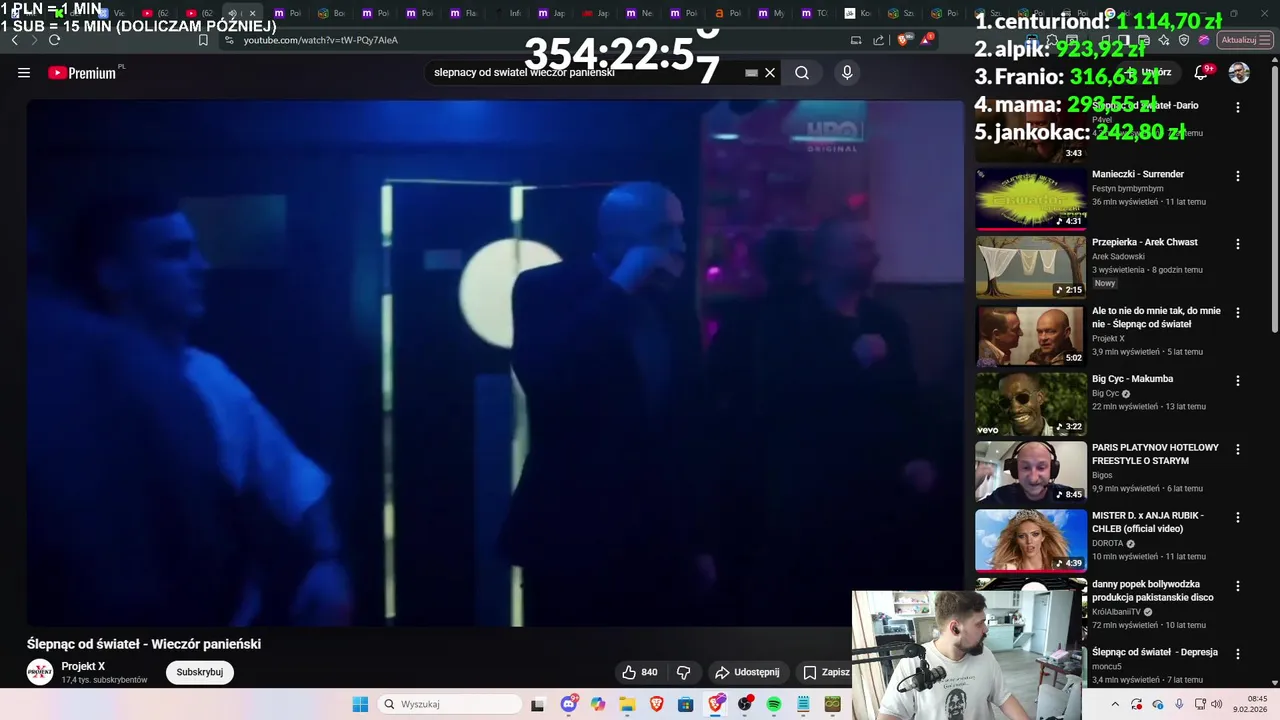Screen dimensions: 1280x720
Task: Share this page from address bar
Action: [879, 40]
